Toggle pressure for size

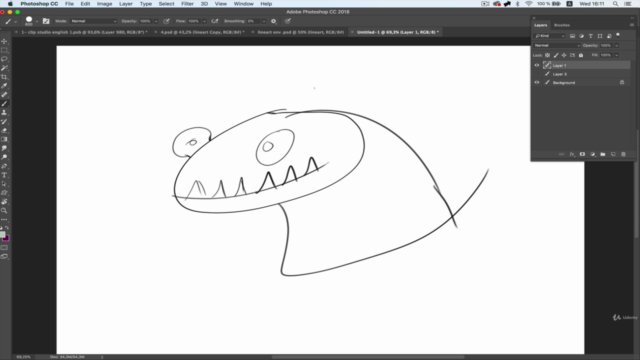(x=288, y=21)
